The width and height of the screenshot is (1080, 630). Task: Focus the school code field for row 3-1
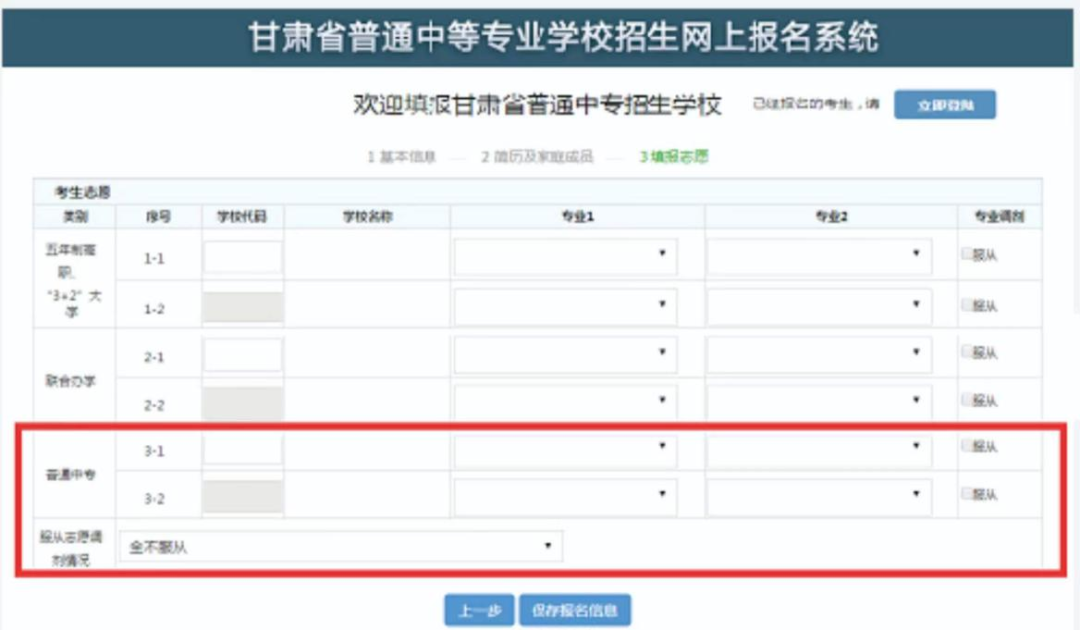coord(243,450)
